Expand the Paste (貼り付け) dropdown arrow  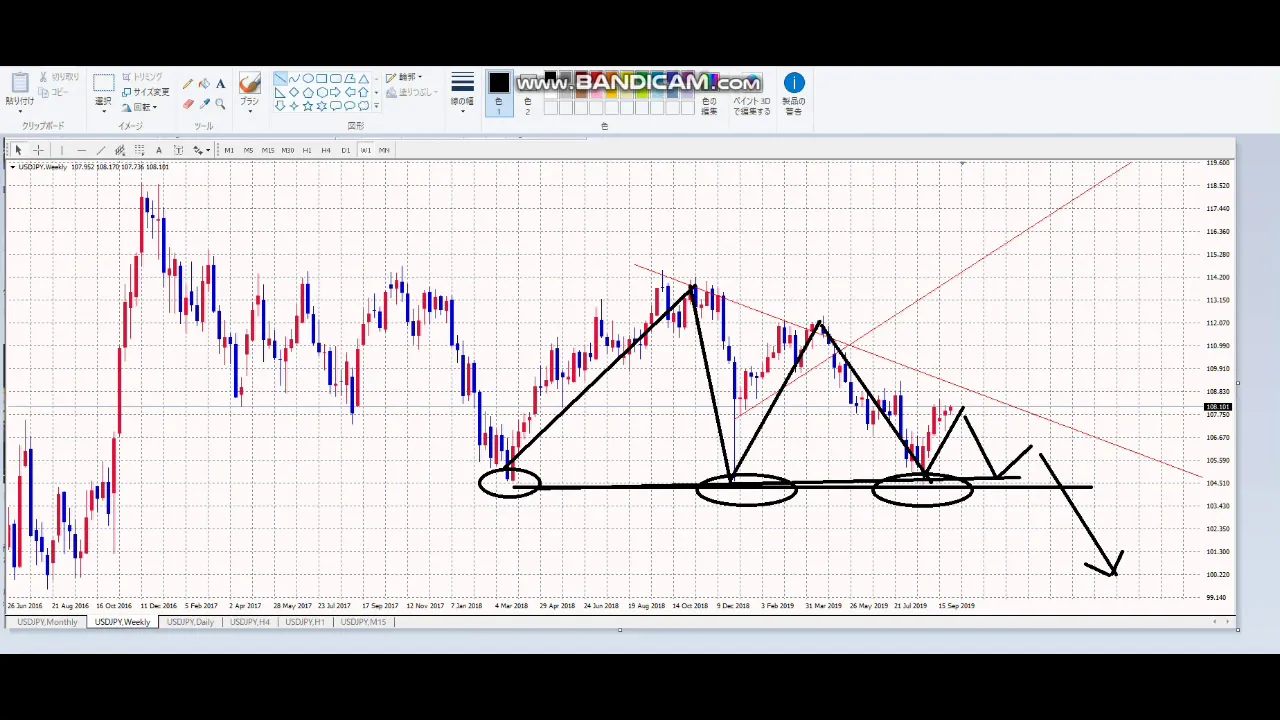(20, 111)
